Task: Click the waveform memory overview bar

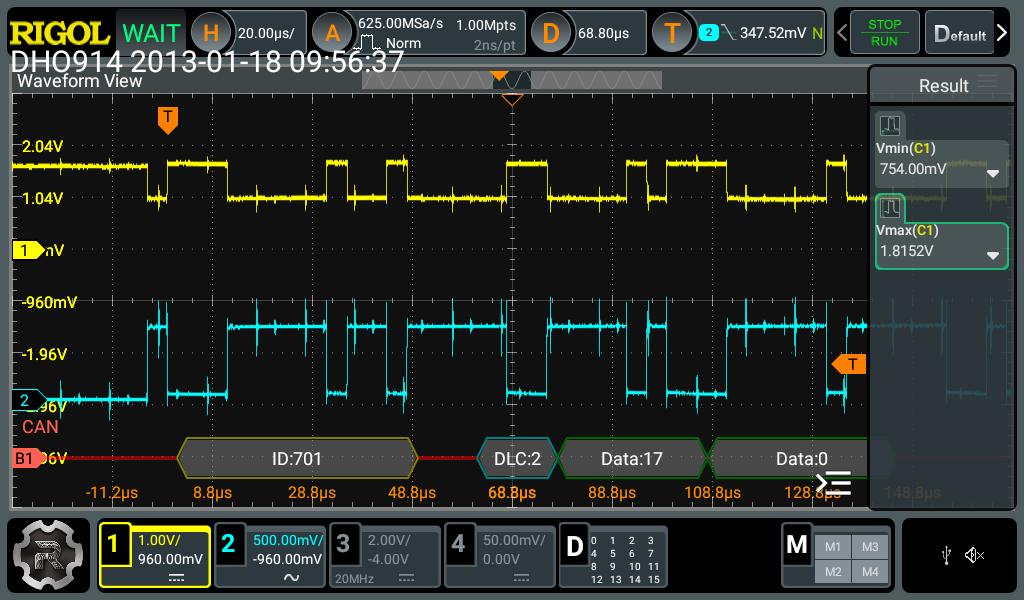Action: click(511, 80)
